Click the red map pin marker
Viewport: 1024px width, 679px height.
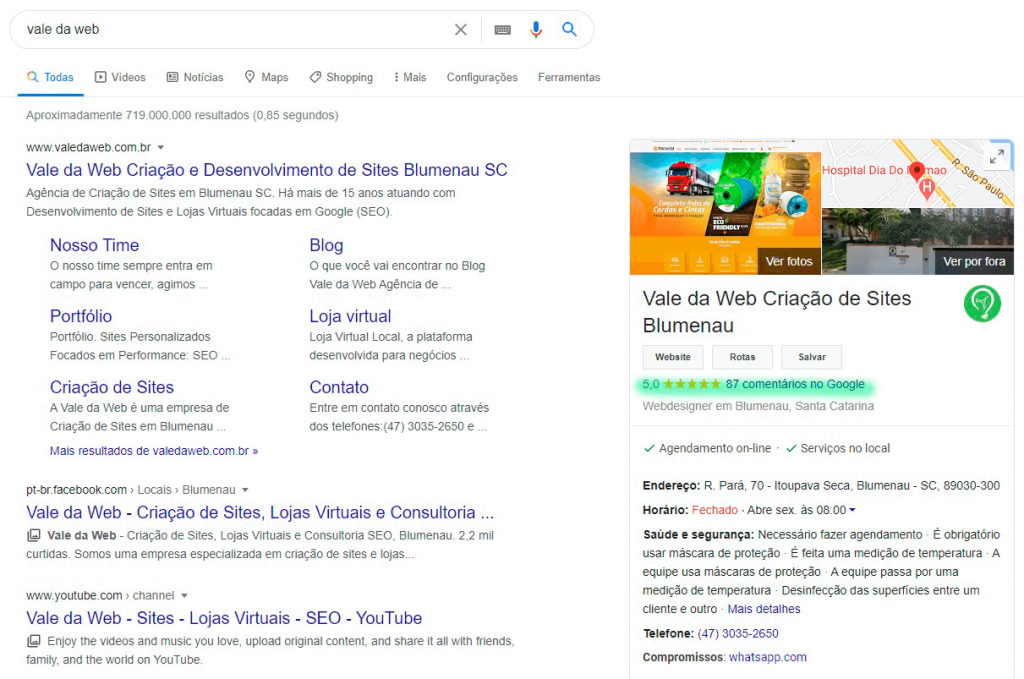tap(917, 172)
